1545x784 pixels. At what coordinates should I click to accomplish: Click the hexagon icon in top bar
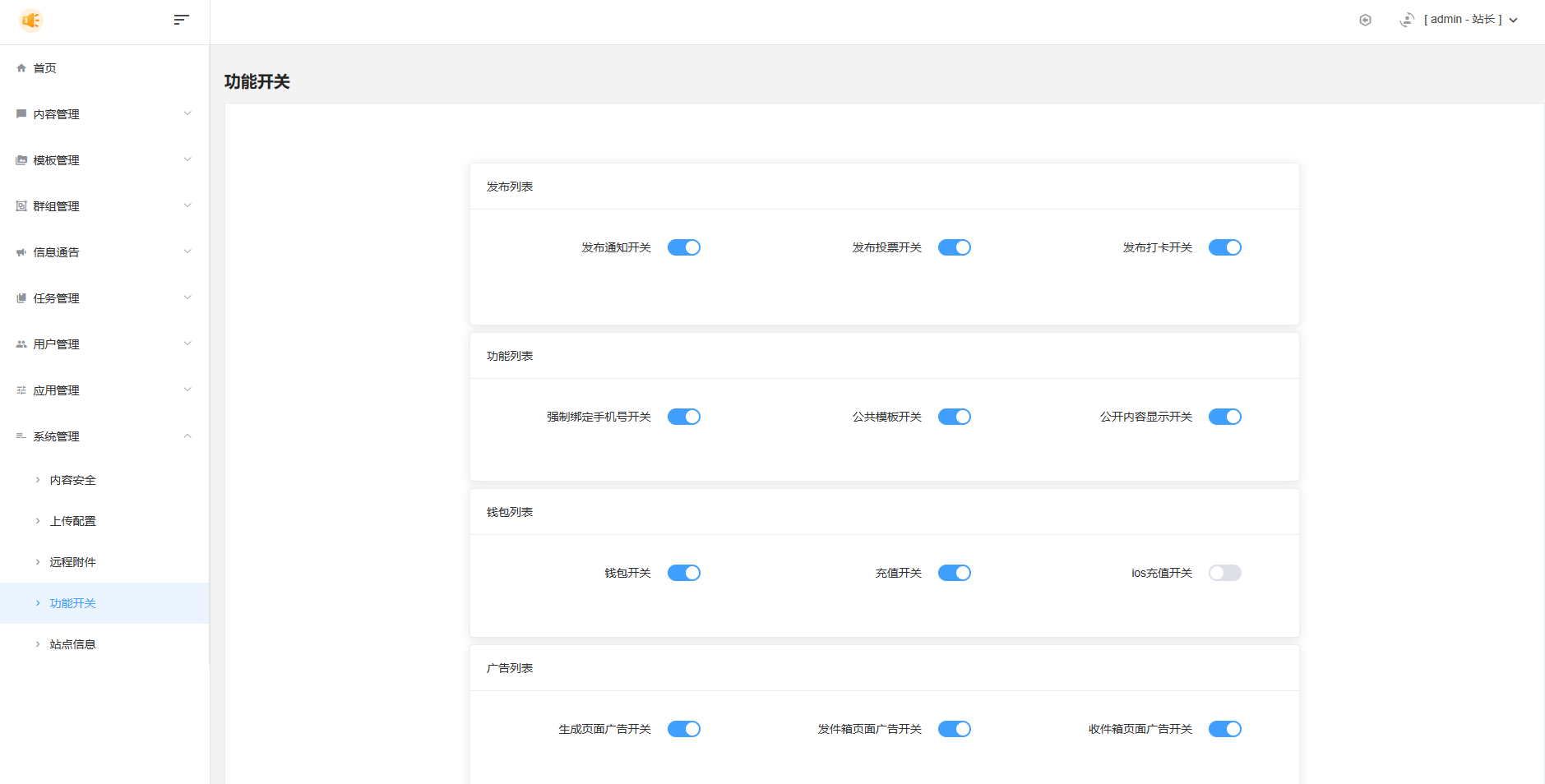1365,20
